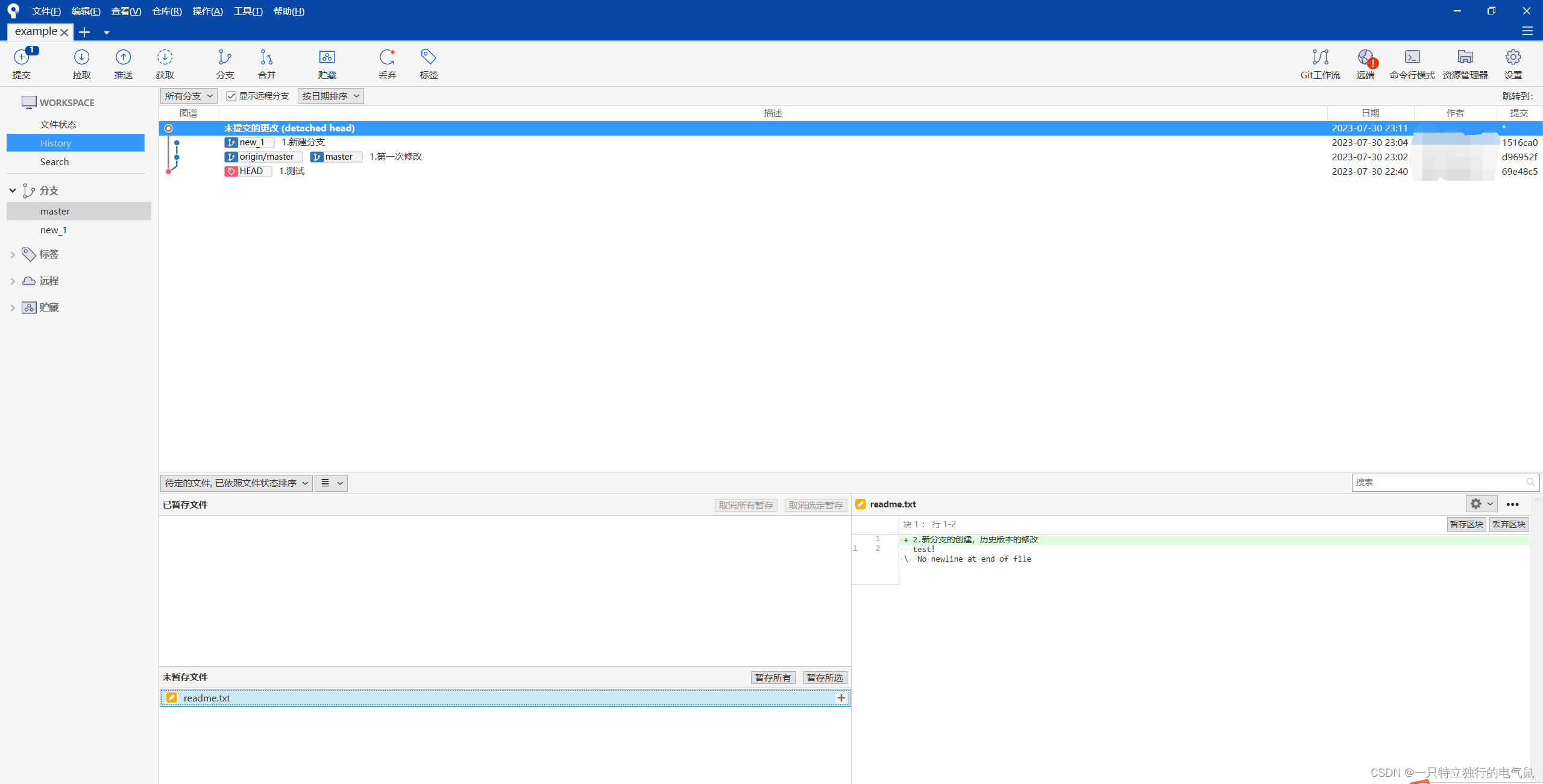Click the red HEAD tag label
This screenshot has width=1543, height=784.
(x=248, y=171)
